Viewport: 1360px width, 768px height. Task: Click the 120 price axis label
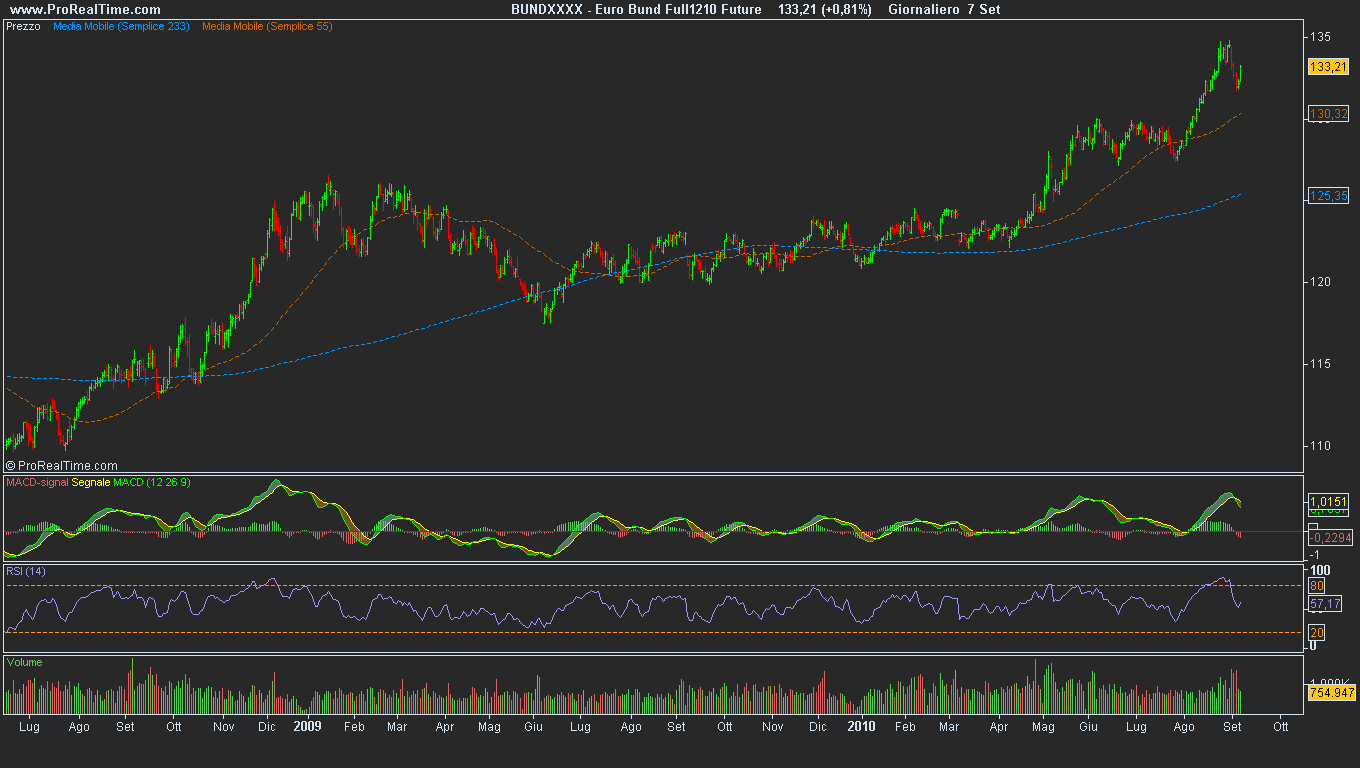[x=1320, y=282]
